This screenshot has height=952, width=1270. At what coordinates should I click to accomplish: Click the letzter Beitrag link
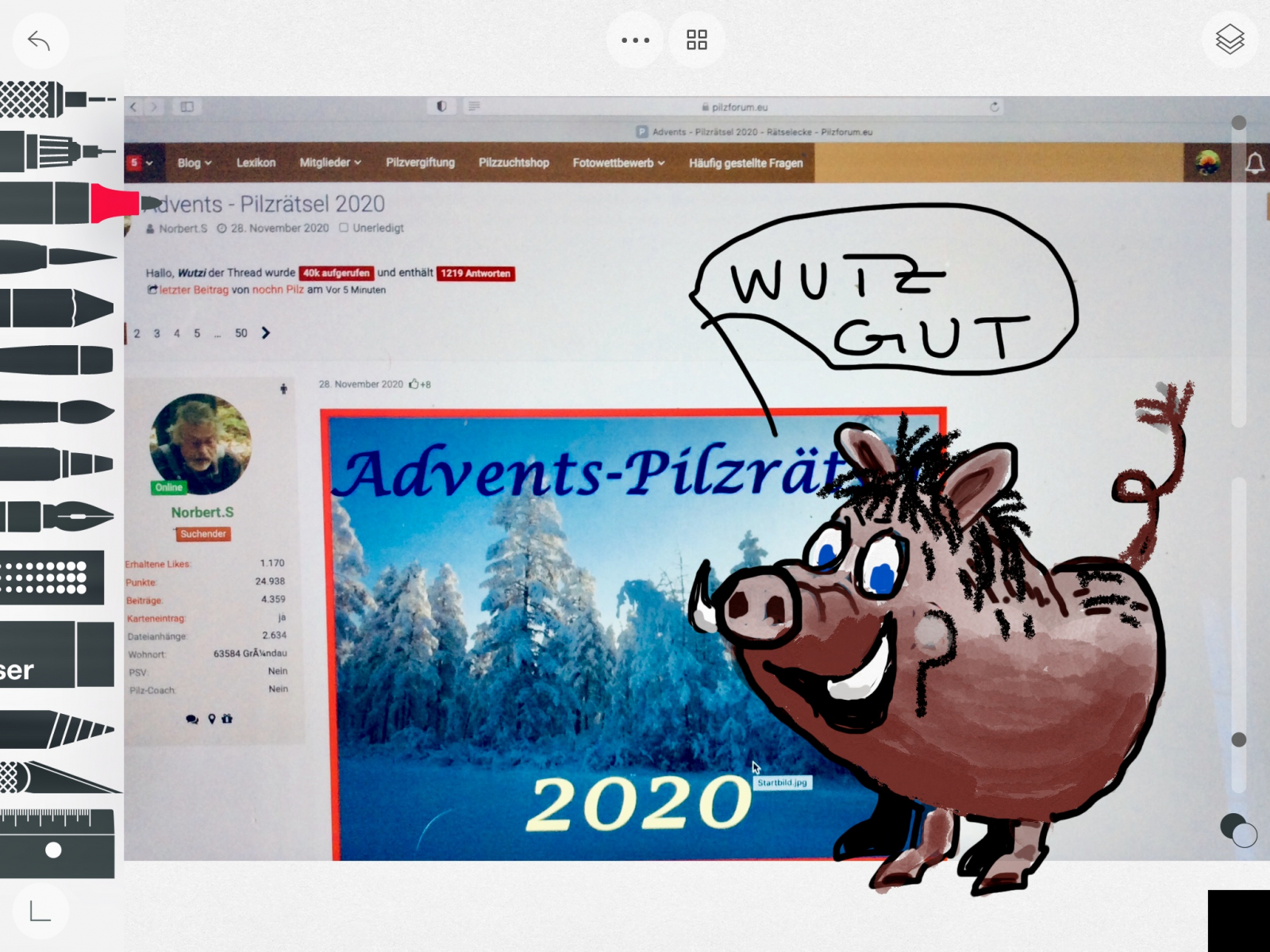193,290
